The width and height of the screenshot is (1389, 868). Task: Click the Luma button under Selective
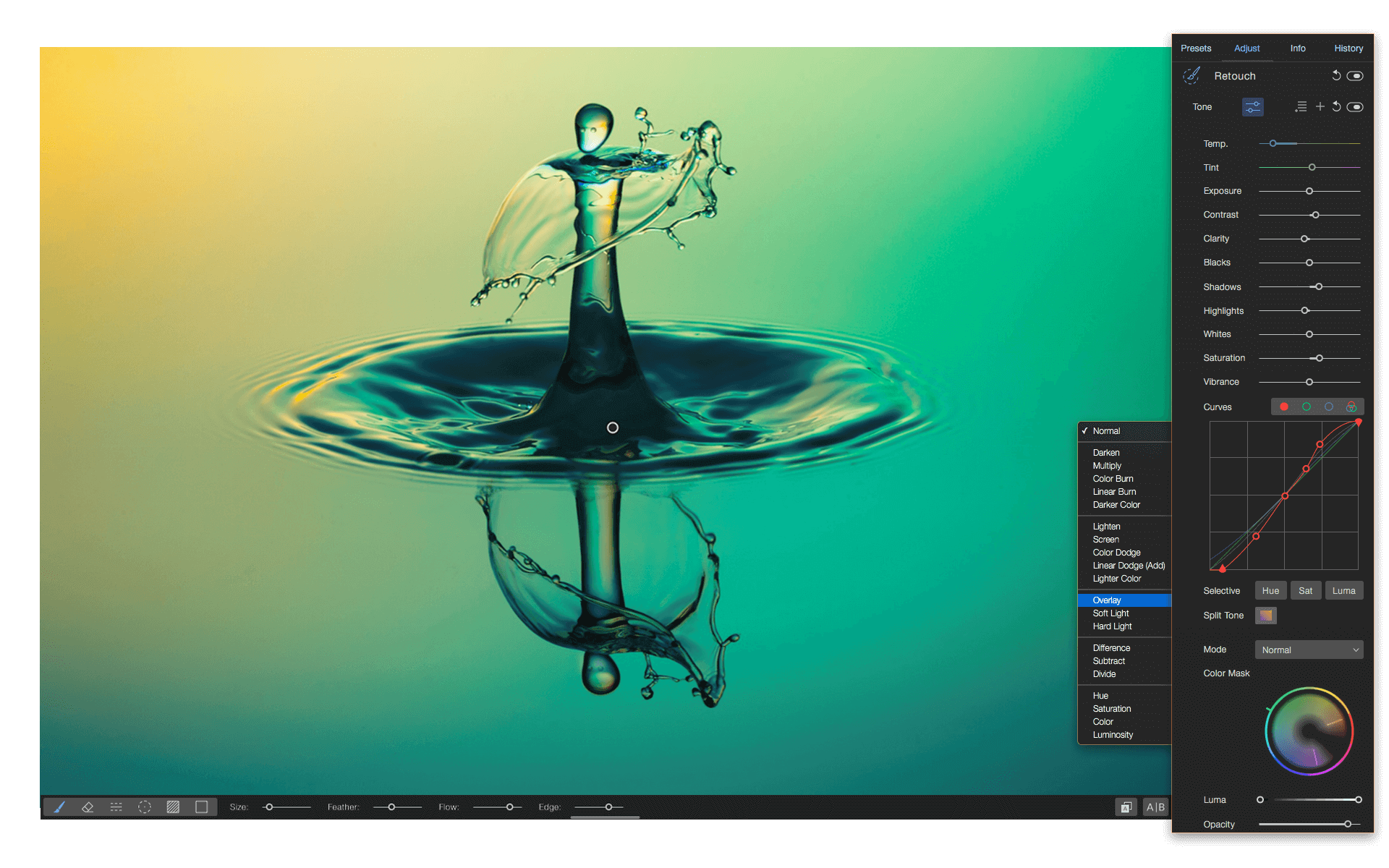[x=1343, y=590]
